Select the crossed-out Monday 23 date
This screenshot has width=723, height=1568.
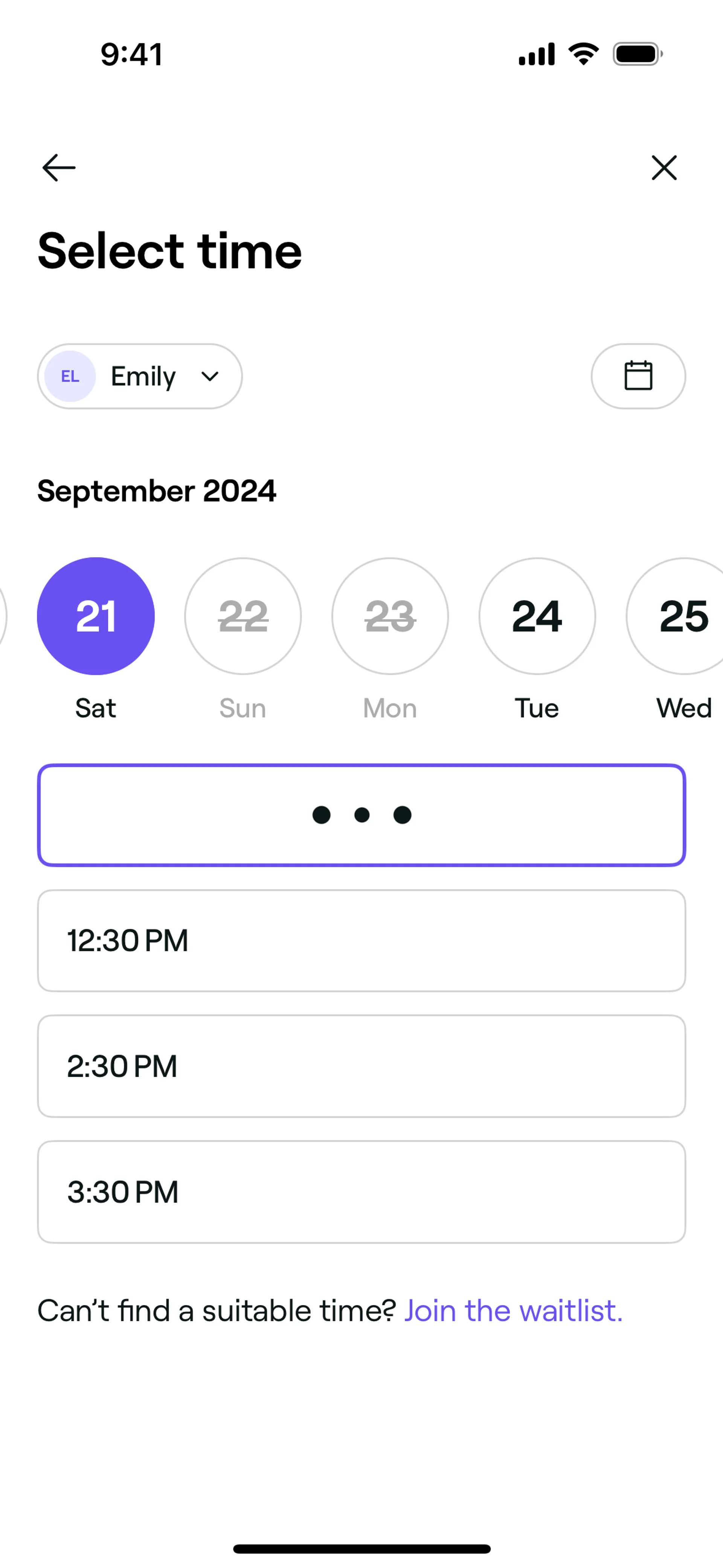tap(390, 616)
